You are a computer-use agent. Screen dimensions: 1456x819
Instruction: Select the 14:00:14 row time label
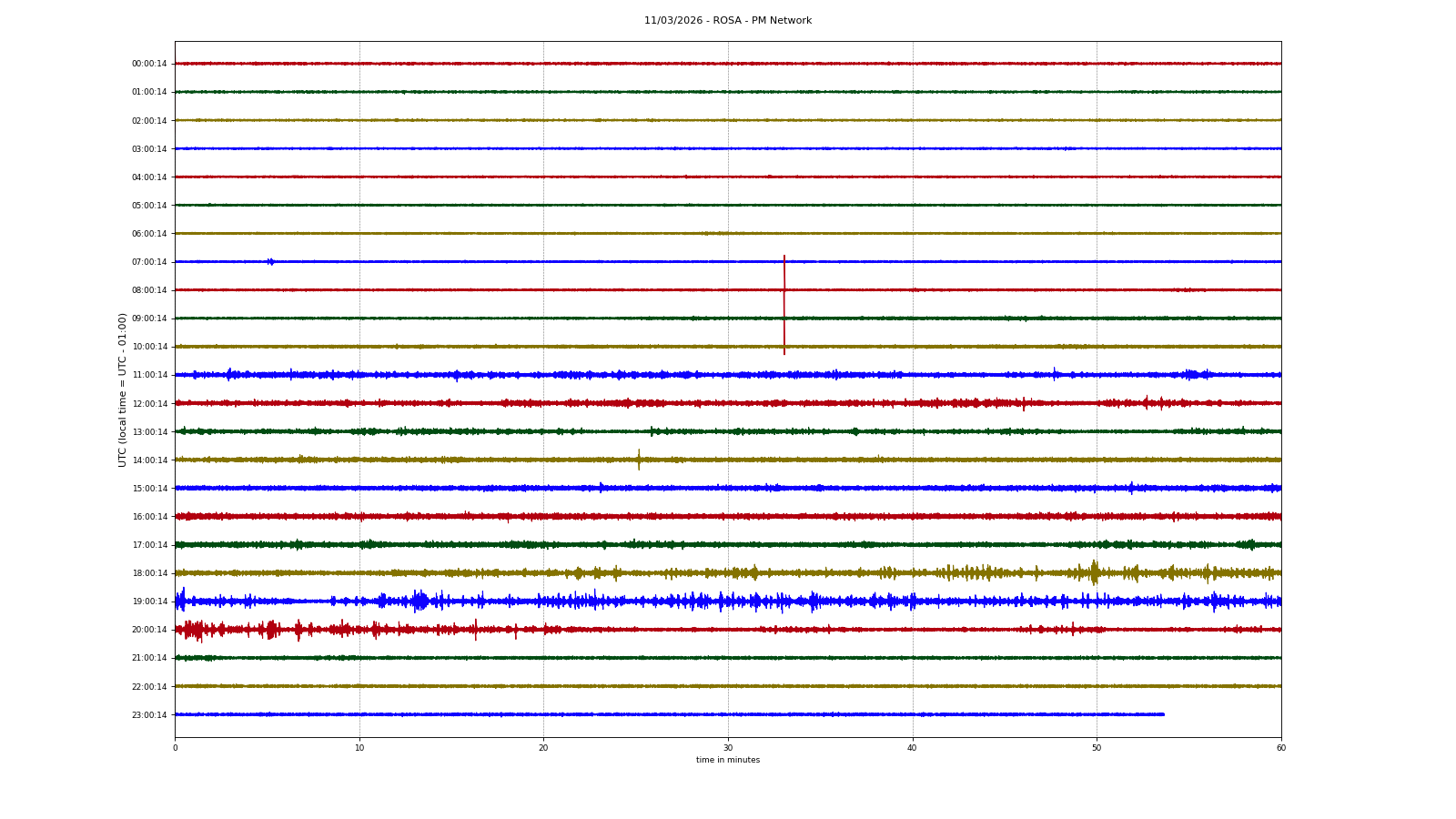[149, 460]
